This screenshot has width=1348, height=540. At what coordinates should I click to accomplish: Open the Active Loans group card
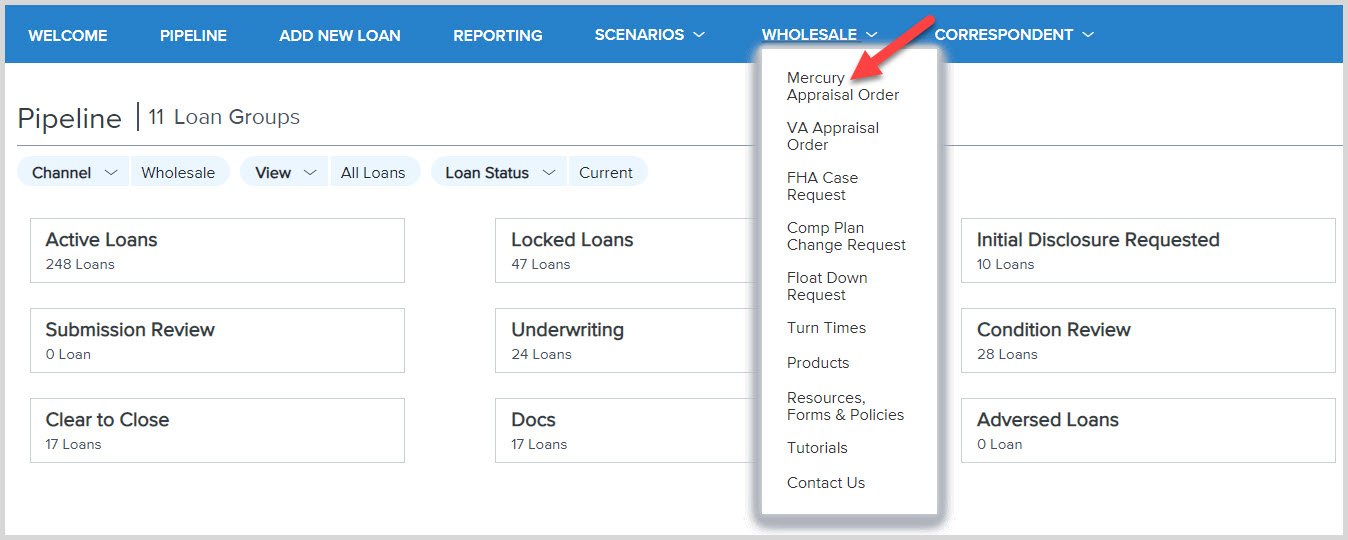[x=217, y=250]
